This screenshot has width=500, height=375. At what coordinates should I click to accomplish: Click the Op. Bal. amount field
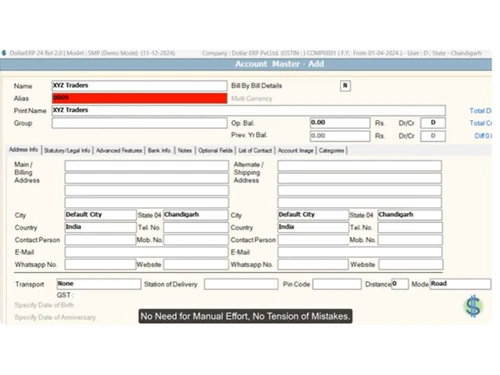340,123
